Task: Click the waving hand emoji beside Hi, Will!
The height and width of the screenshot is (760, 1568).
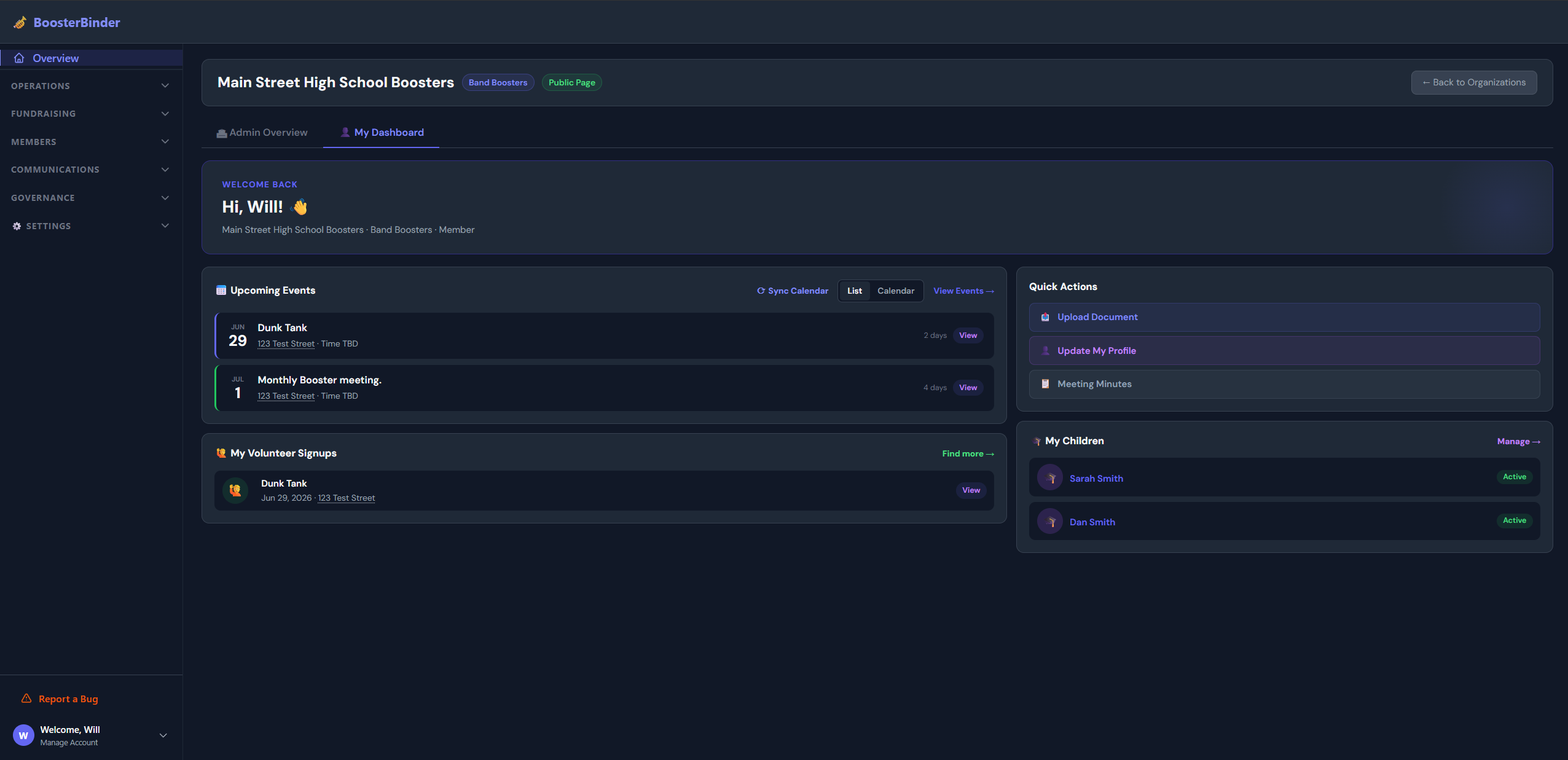Action: click(x=300, y=207)
